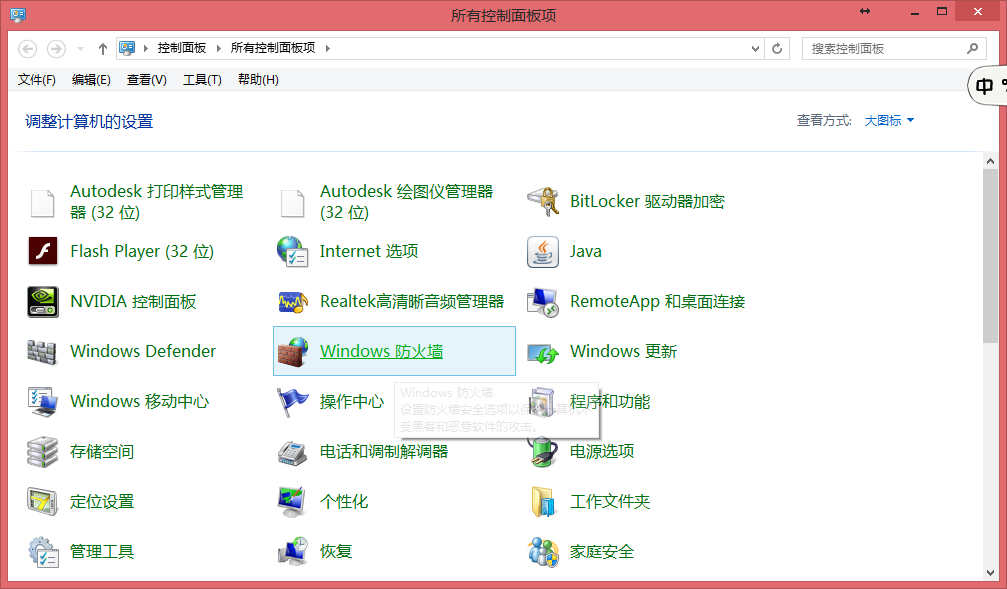Open the Power Options battery icon

click(x=543, y=451)
